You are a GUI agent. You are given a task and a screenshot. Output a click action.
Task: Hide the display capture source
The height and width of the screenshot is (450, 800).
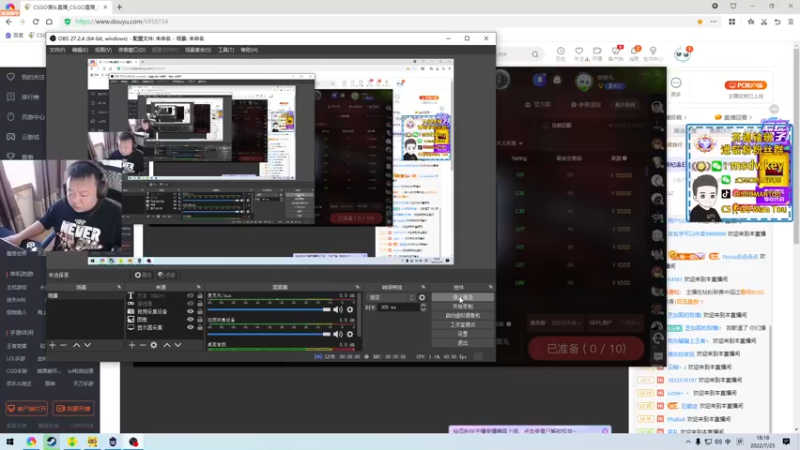coord(190,328)
